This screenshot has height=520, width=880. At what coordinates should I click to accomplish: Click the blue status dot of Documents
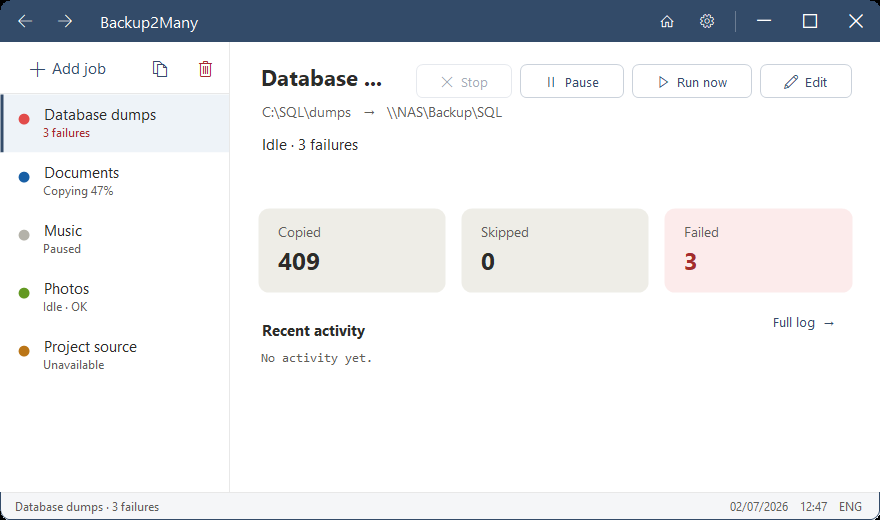point(24,177)
